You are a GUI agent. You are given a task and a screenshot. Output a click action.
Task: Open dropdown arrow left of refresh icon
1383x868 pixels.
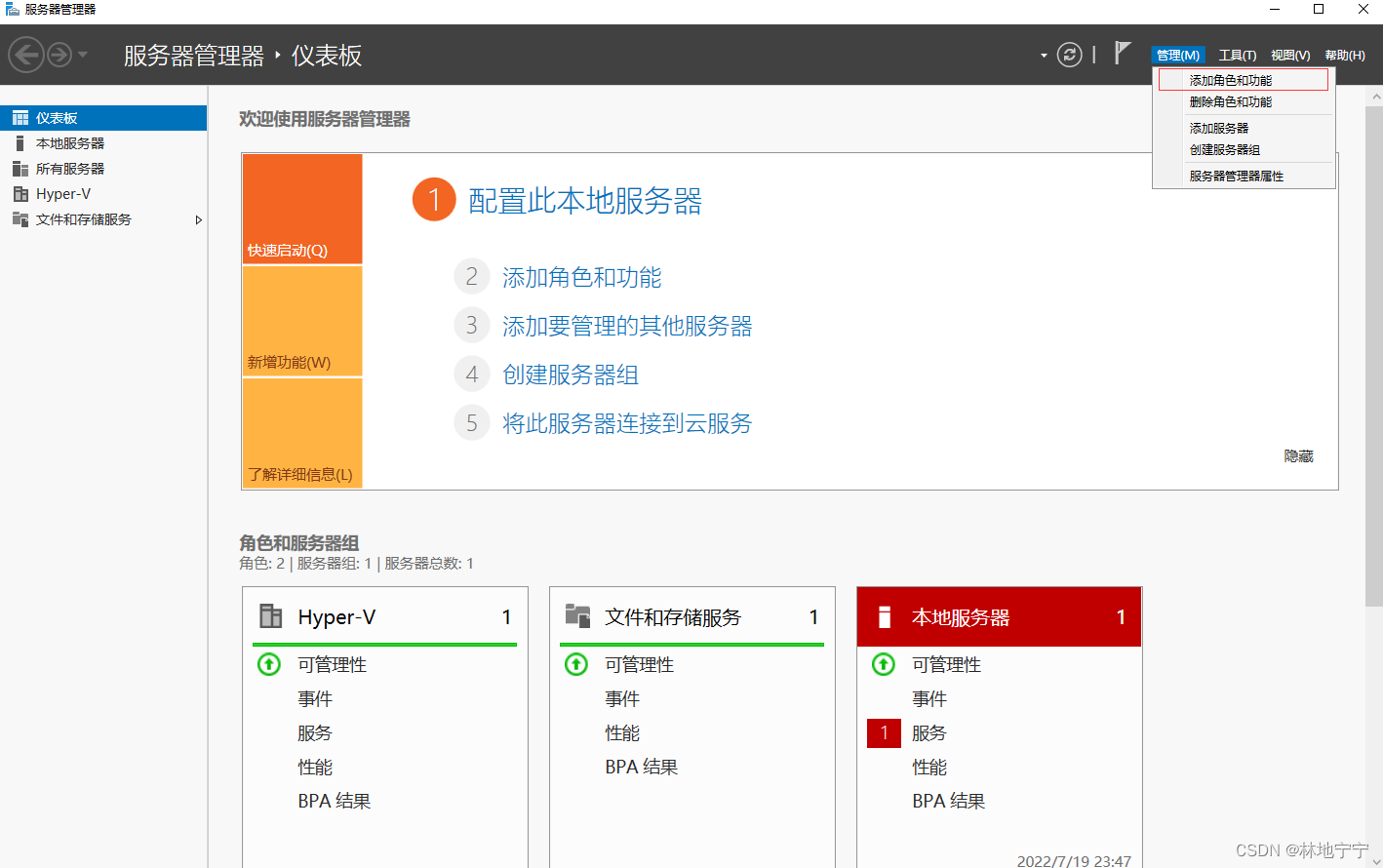click(x=1044, y=56)
